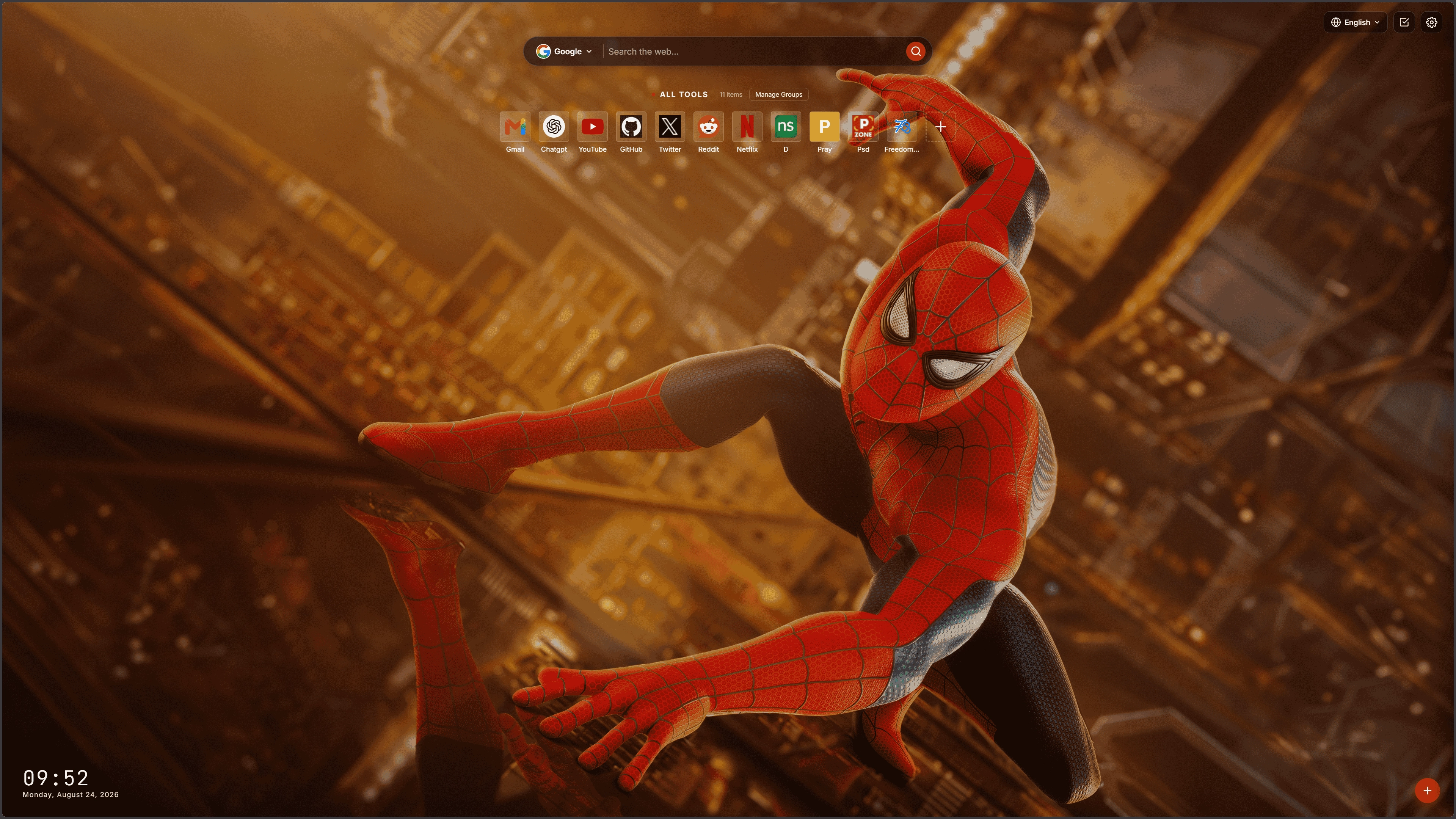The width and height of the screenshot is (1456, 819).
Task: Open the settings gear
Action: tap(1431, 23)
